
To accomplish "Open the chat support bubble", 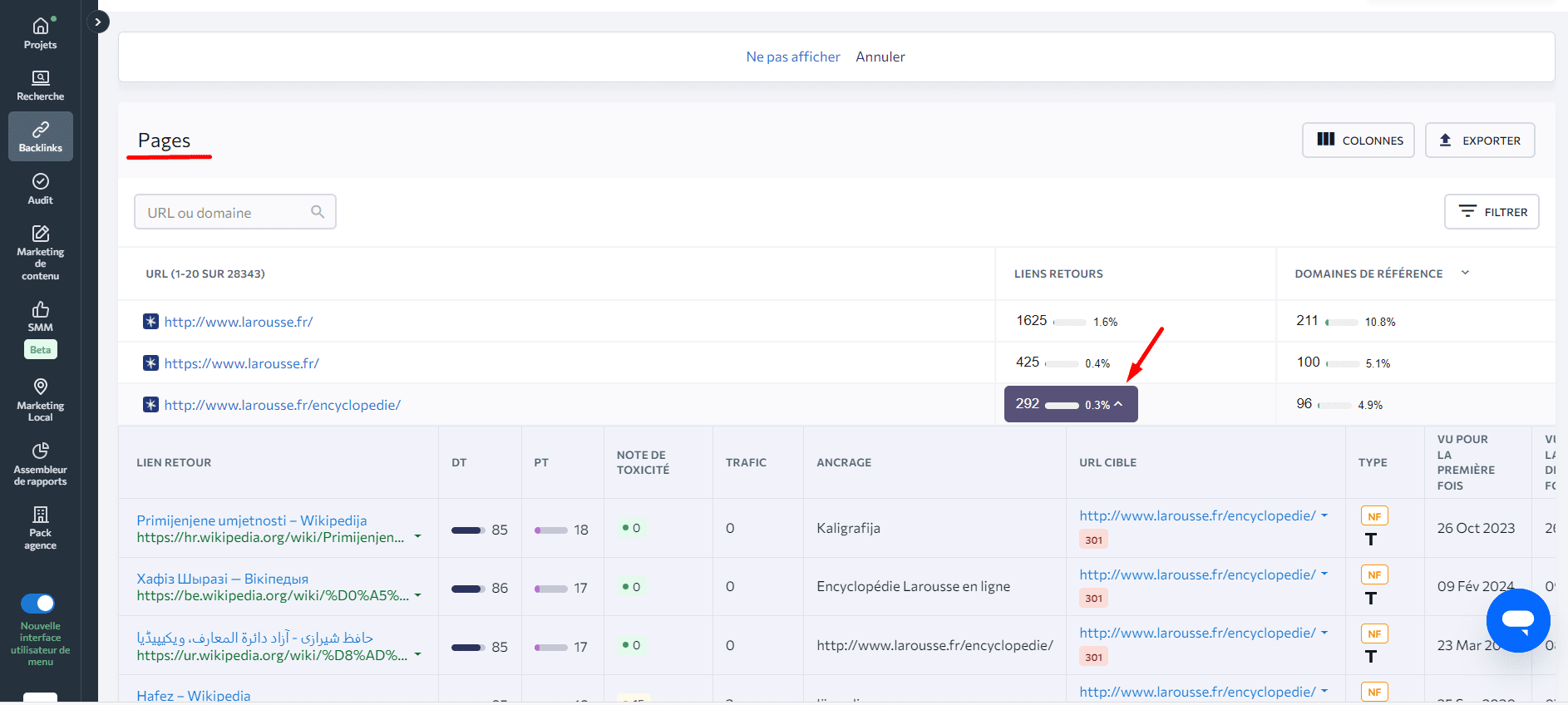I will pyautogui.click(x=1518, y=620).
